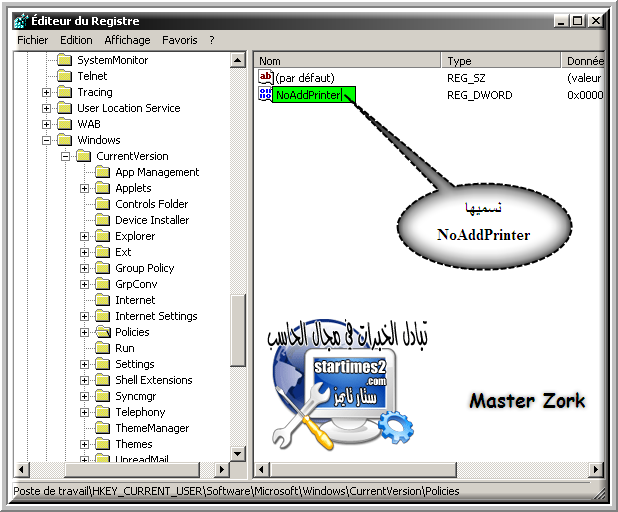The image size is (618, 512).
Task: Click the NoAddPrinter name edit field
Action: coord(314,95)
